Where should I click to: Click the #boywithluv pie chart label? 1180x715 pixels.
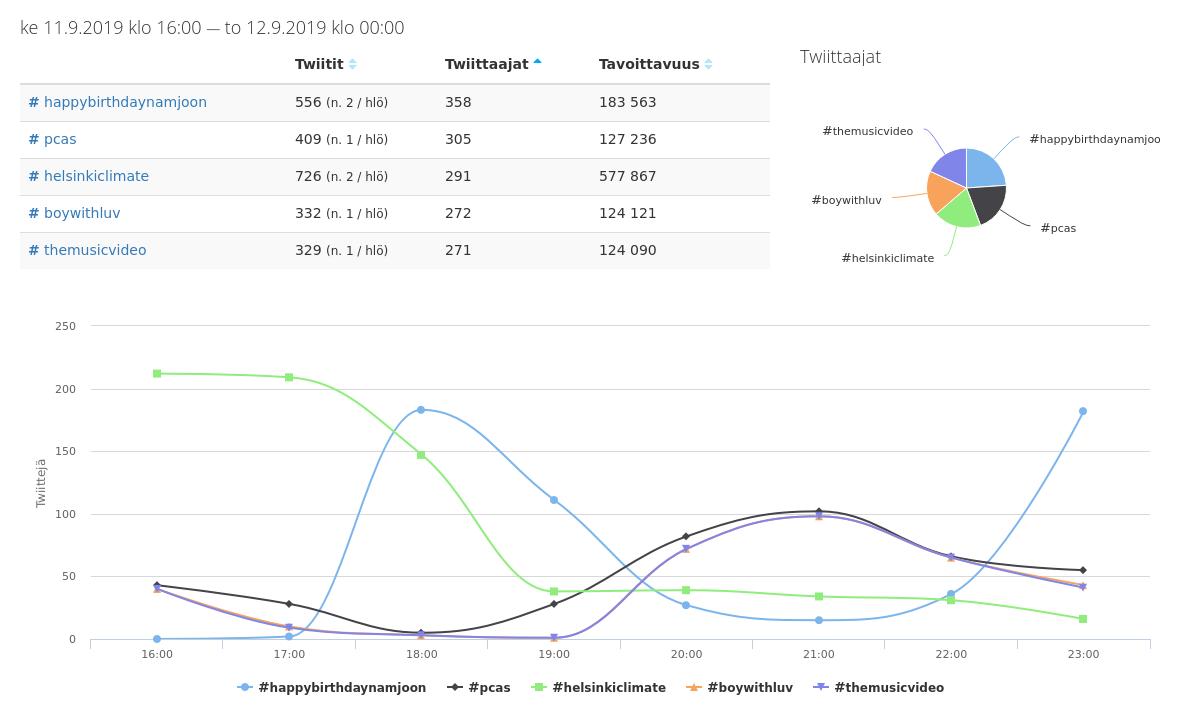tap(846, 200)
